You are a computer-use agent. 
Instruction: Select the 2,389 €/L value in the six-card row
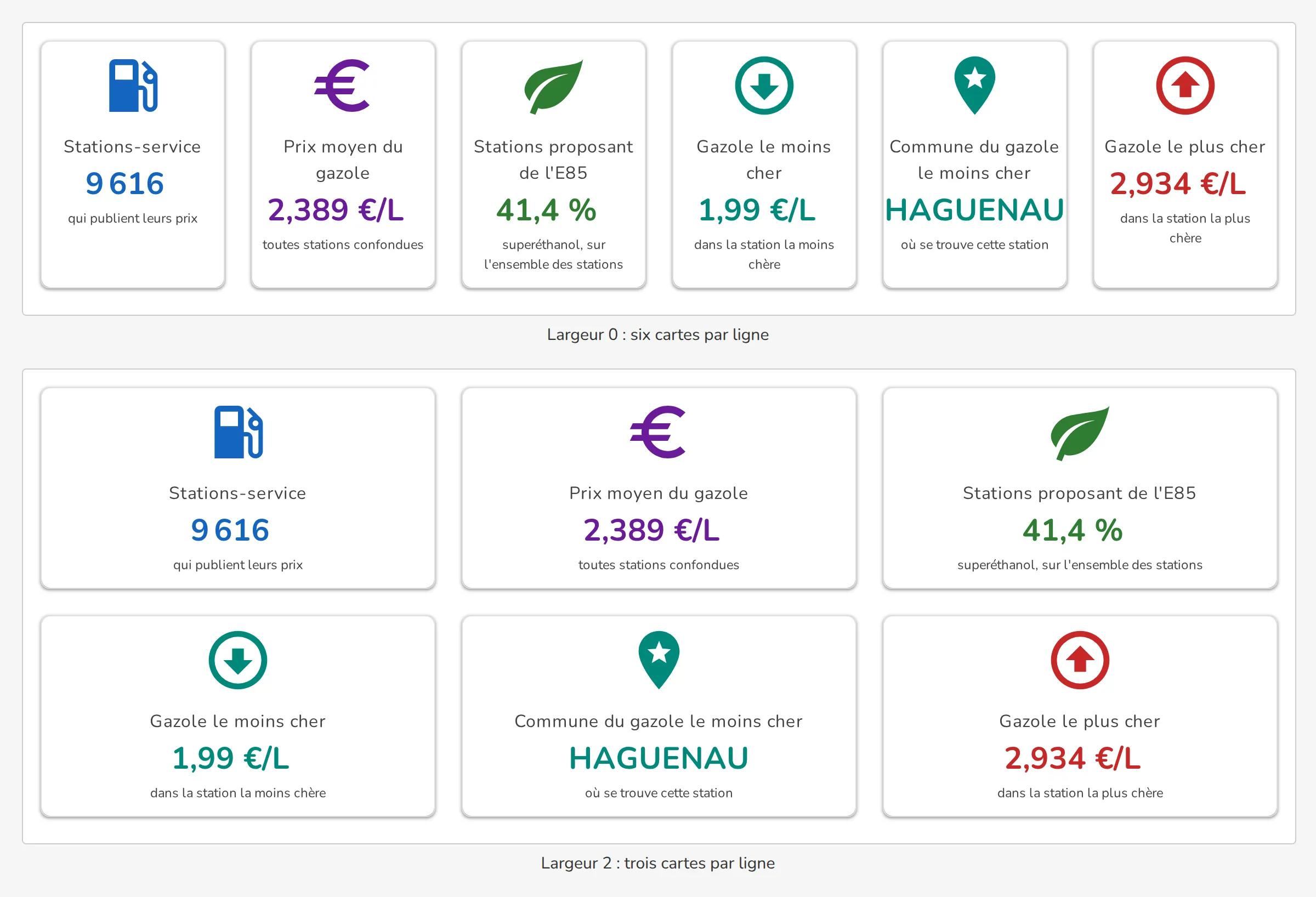335,210
